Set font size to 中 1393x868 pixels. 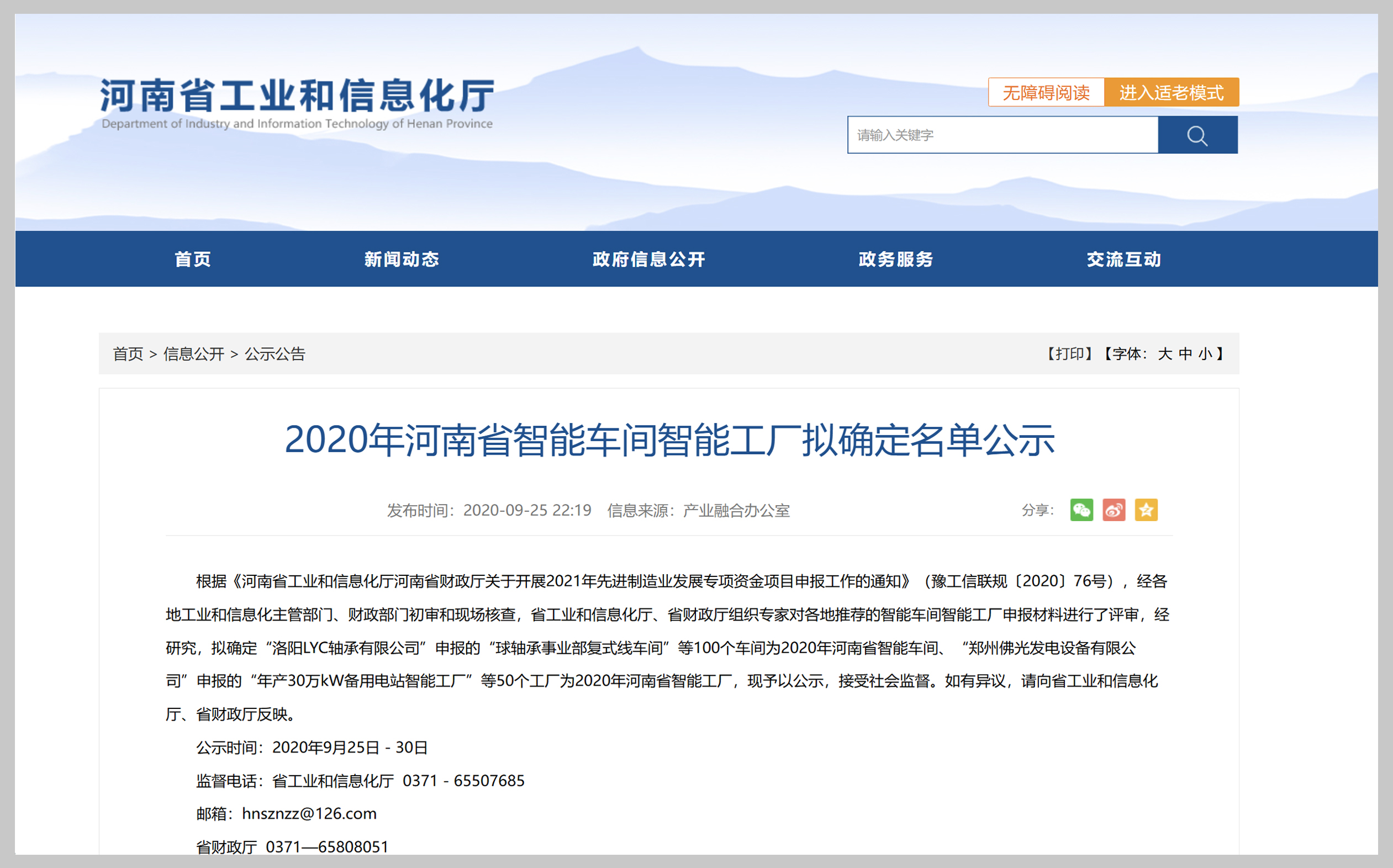(1185, 353)
